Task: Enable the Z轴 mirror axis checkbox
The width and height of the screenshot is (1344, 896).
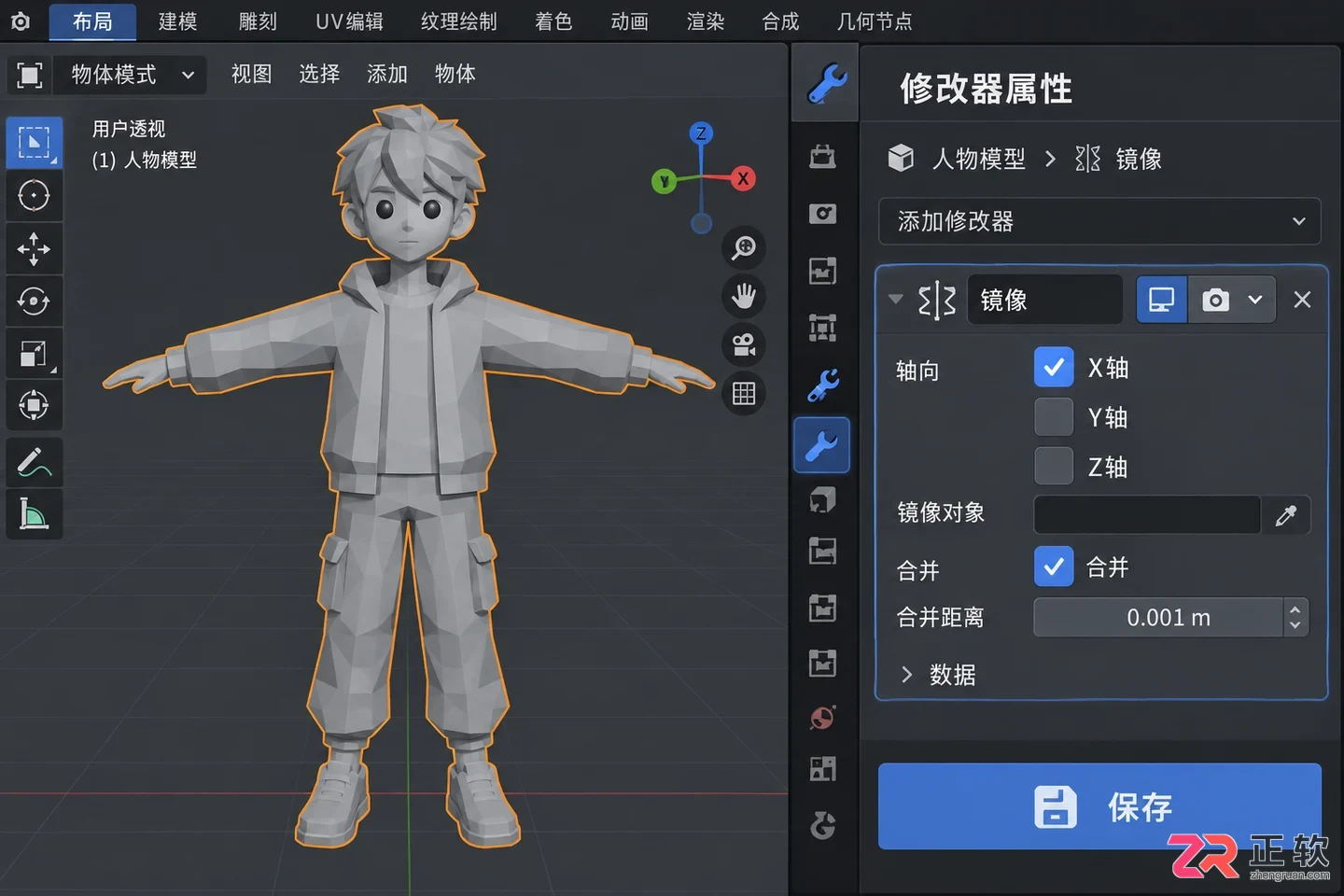Action: pos(1054,466)
